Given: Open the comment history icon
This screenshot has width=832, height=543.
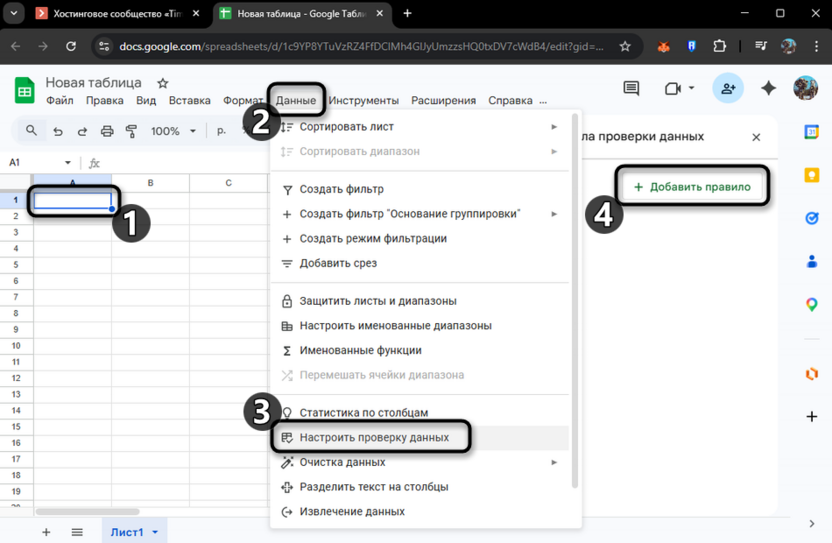Looking at the screenshot, I should [631, 88].
